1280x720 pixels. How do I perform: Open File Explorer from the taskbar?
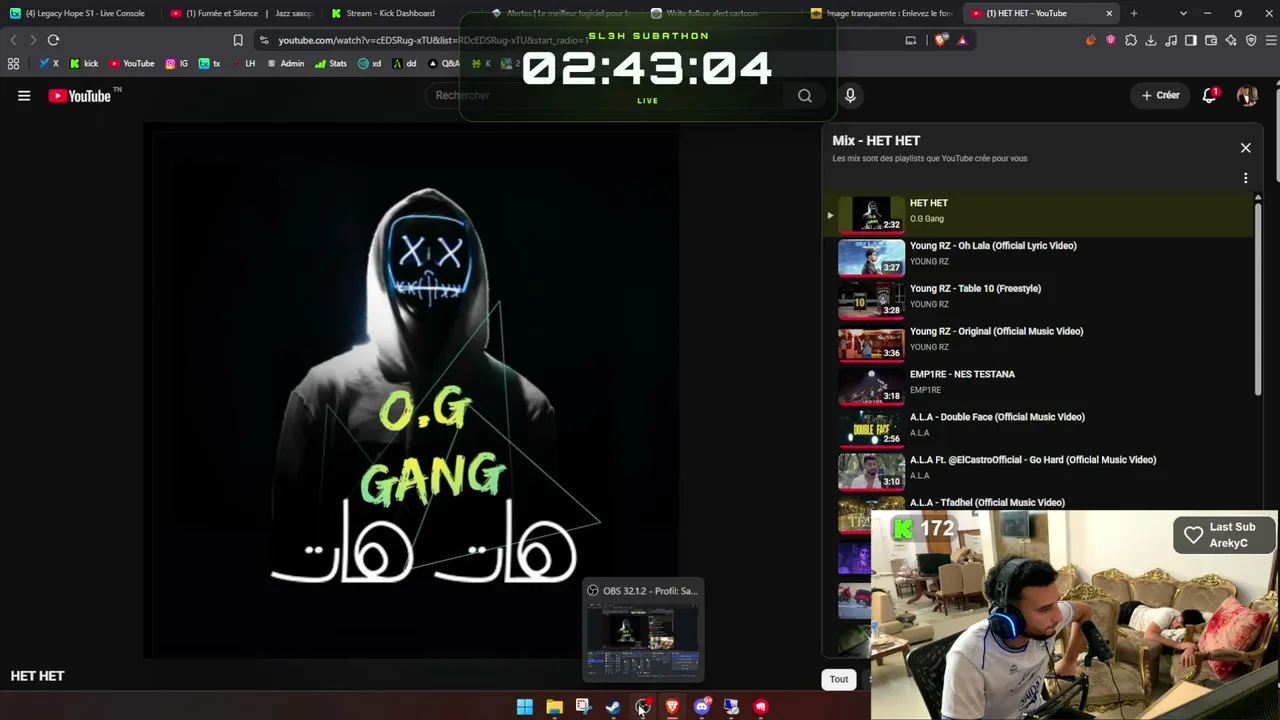point(554,707)
